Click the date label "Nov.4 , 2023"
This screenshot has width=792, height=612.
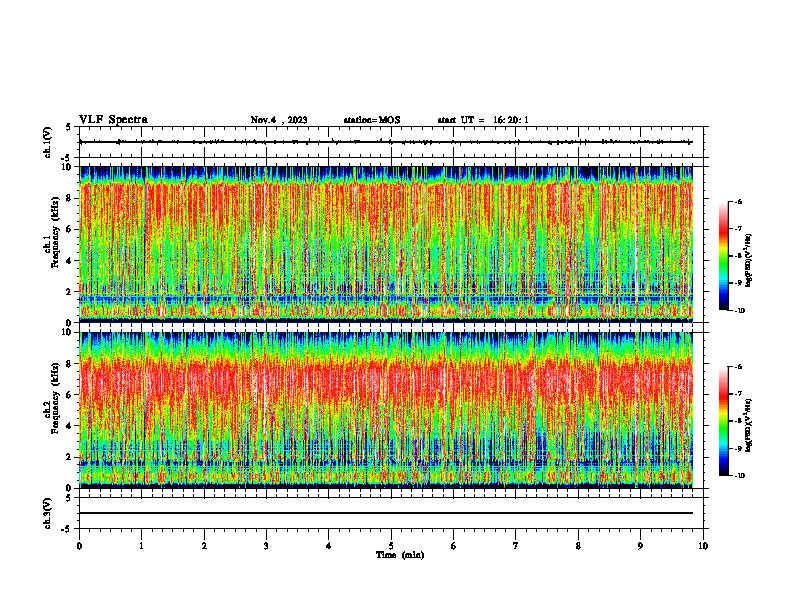pos(279,120)
